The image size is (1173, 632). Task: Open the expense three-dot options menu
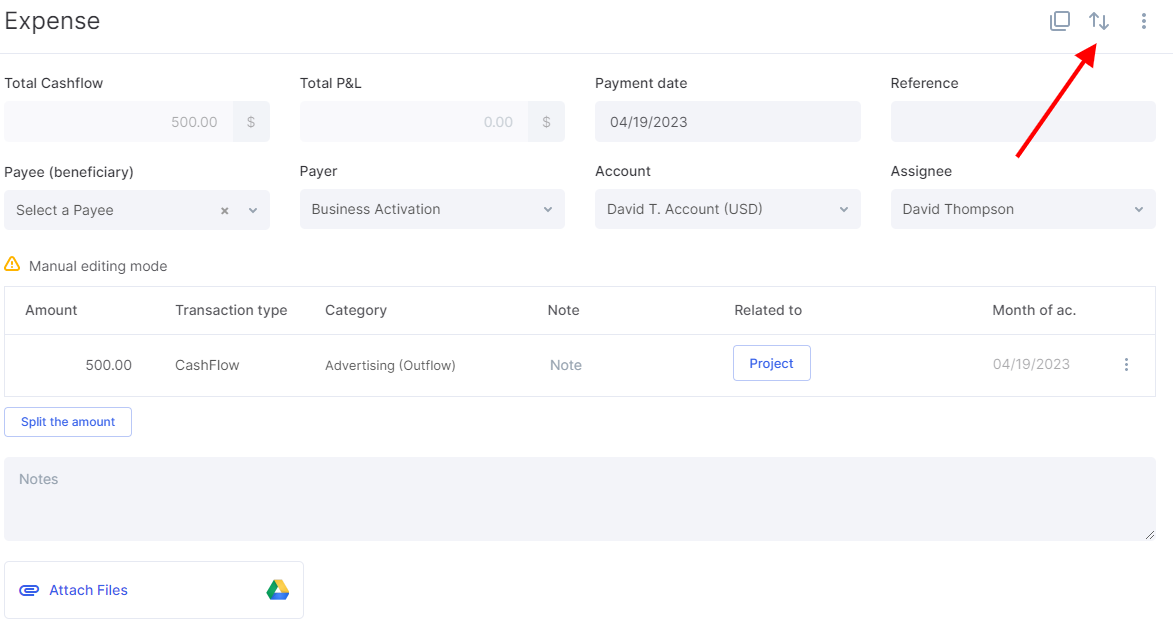1143,21
